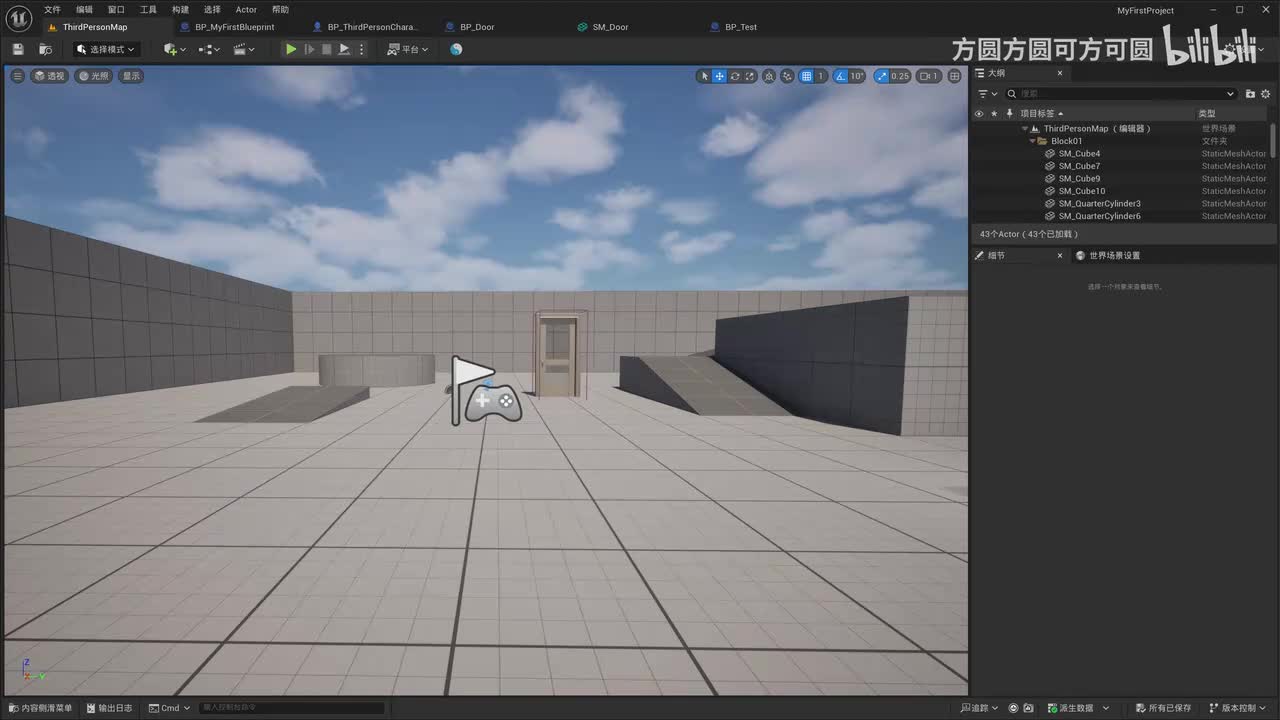Choose the rotate tool in viewport
1280x720 pixels.
(735, 76)
